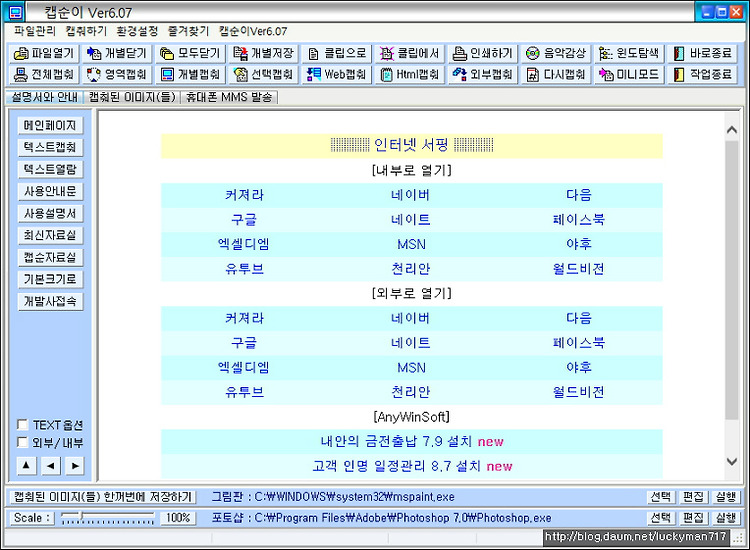750x550 pixels.
Task: Start 선택캡춰 selection capture
Action: point(264,74)
